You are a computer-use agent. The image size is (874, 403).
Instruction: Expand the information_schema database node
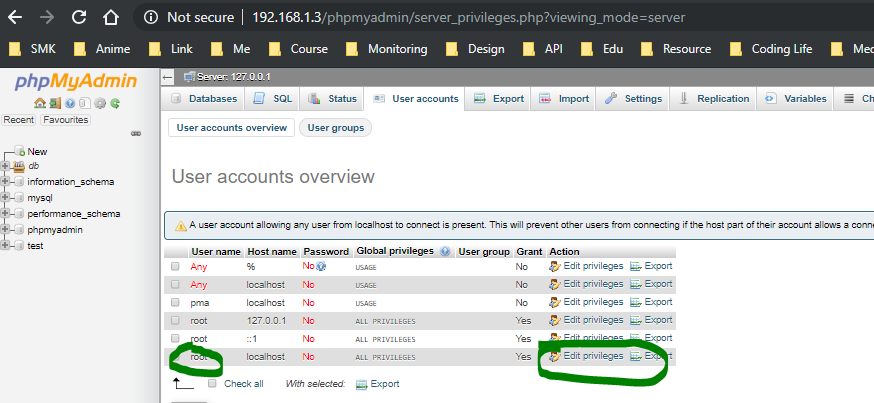click(6, 182)
